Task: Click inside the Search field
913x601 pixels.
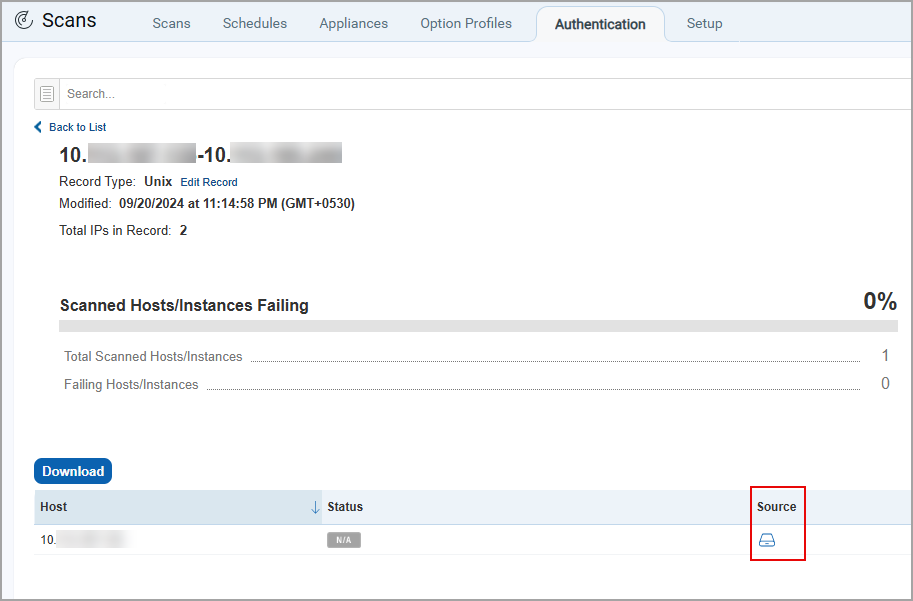Action: [300, 93]
